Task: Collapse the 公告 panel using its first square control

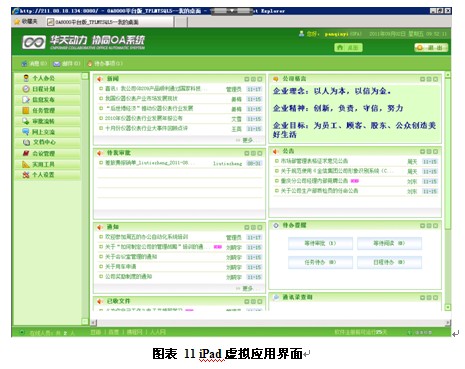Action: point(422,152)
